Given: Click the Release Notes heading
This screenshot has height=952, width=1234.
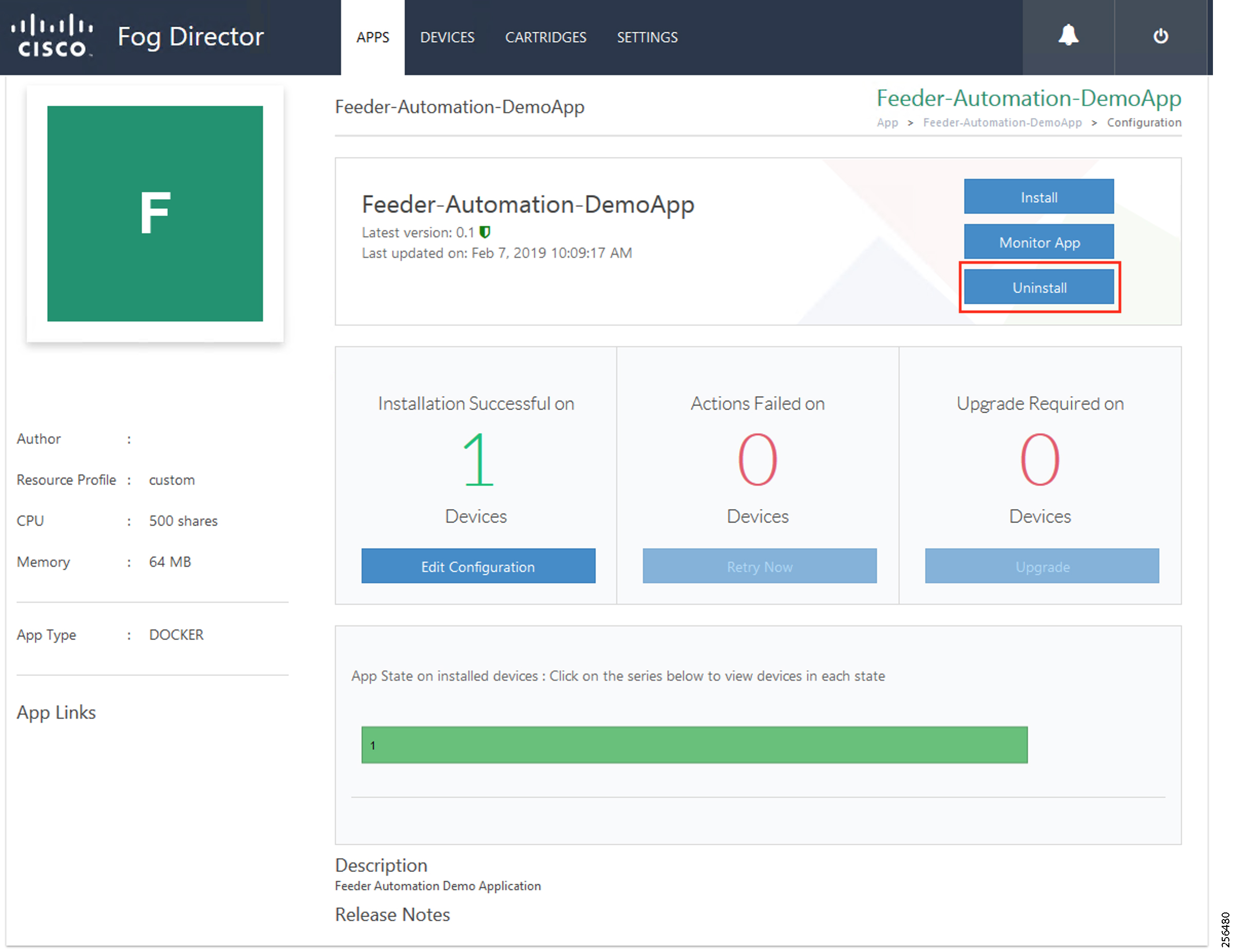Looking at the screenshot, I should [392, 914].
